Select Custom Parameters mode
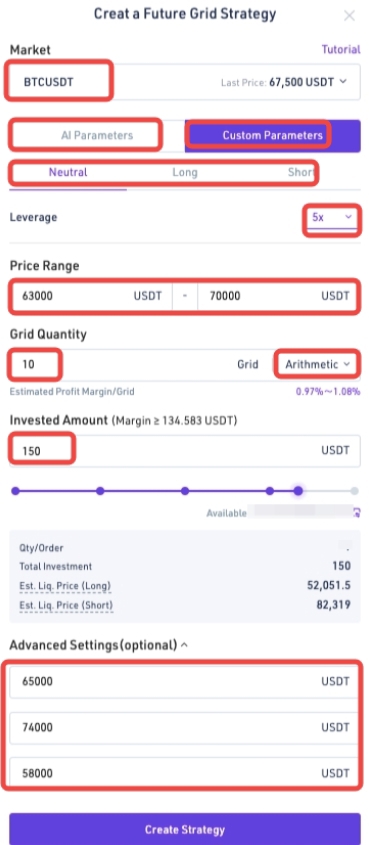This screenshot has height=845, width=369. 273,135
